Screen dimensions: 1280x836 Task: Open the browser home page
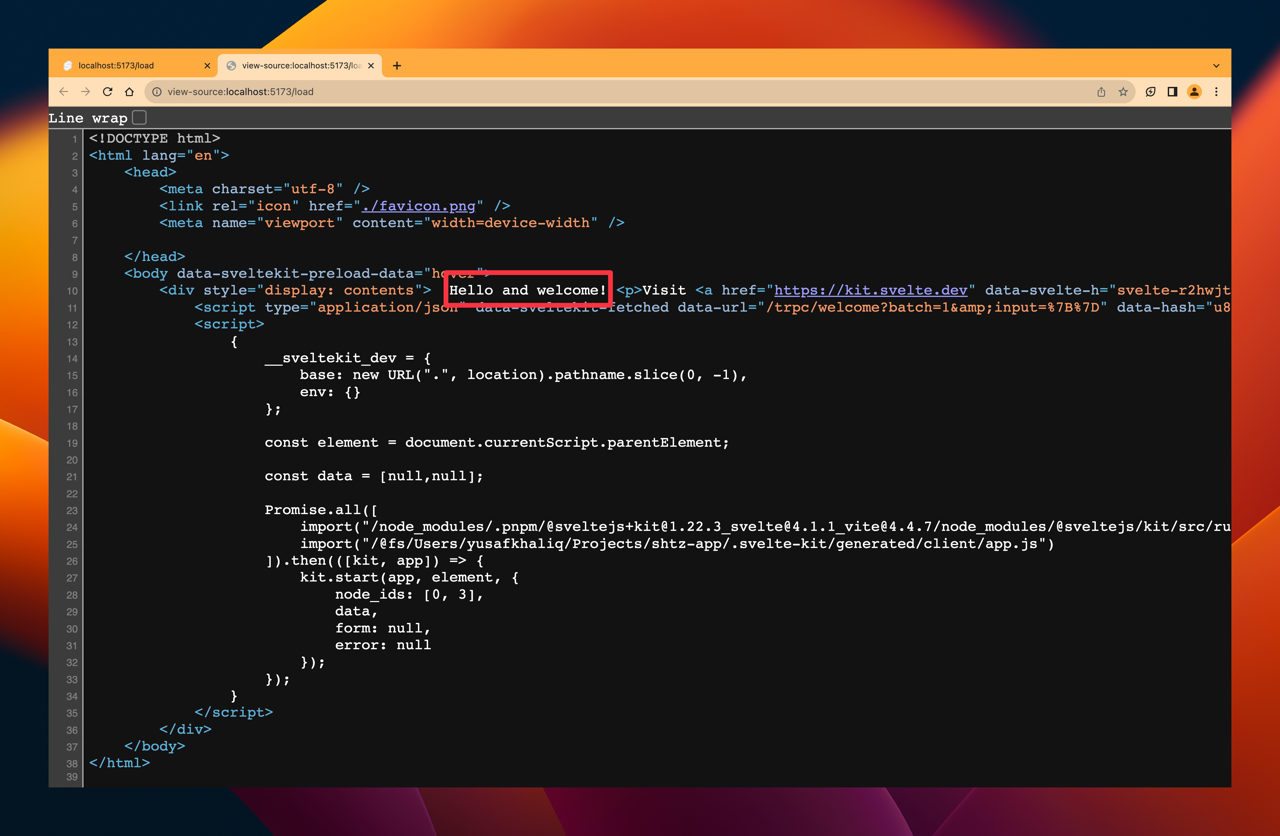[129, 92]
